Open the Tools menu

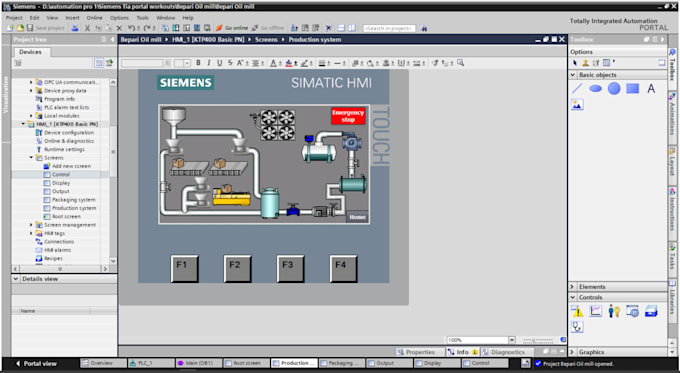click(x=142, y=18)
